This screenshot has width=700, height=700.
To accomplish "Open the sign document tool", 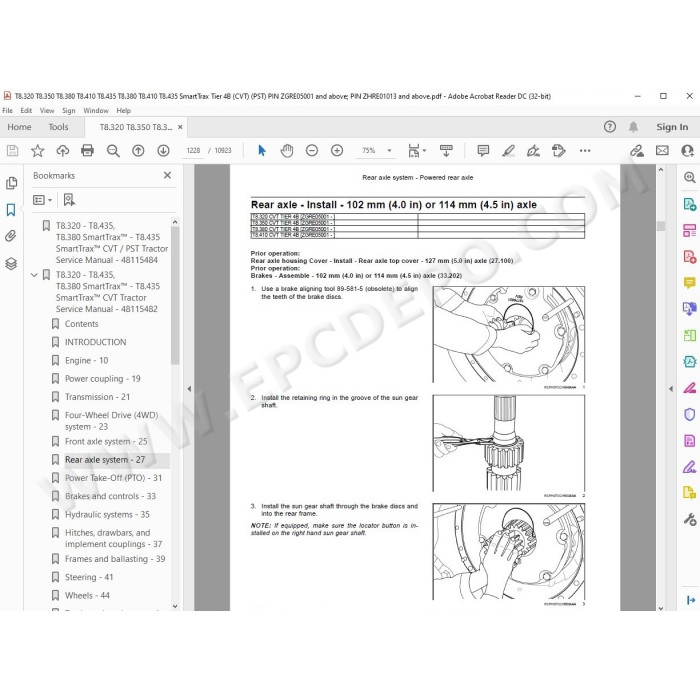I will click(533, 151).
